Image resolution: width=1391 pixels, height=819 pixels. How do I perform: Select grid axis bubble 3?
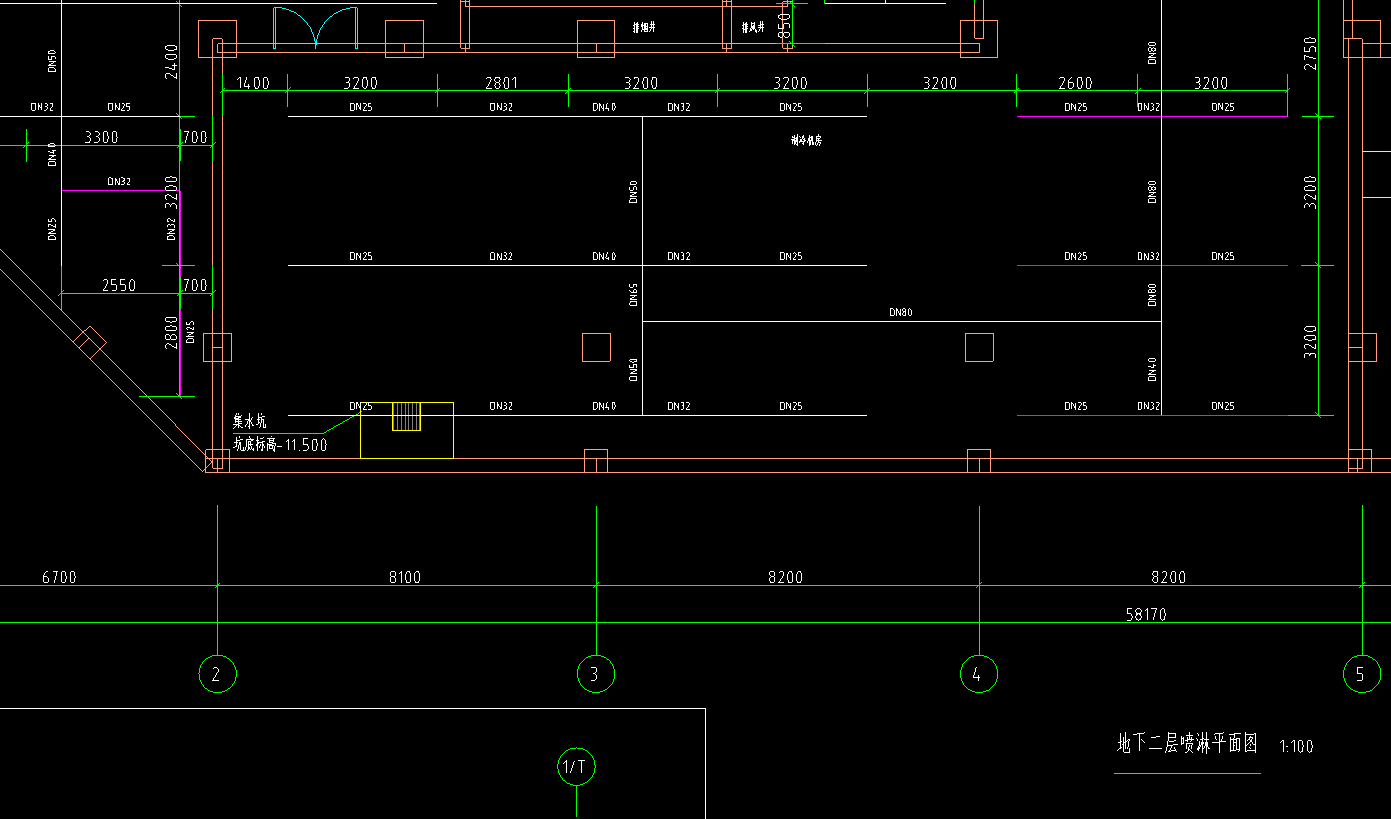pos(595,674)
